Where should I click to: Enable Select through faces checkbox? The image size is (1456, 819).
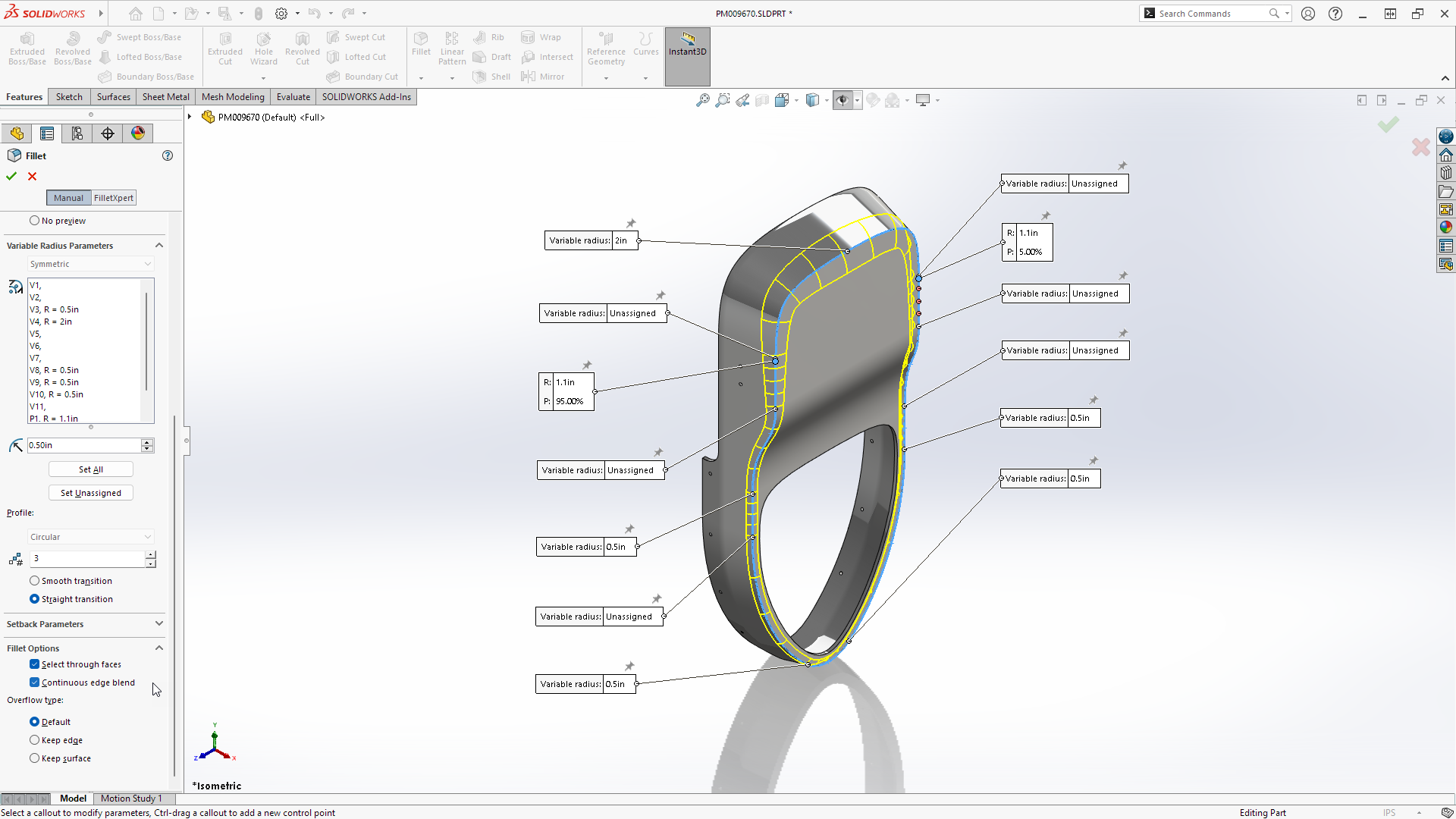[x=35, y=664]
